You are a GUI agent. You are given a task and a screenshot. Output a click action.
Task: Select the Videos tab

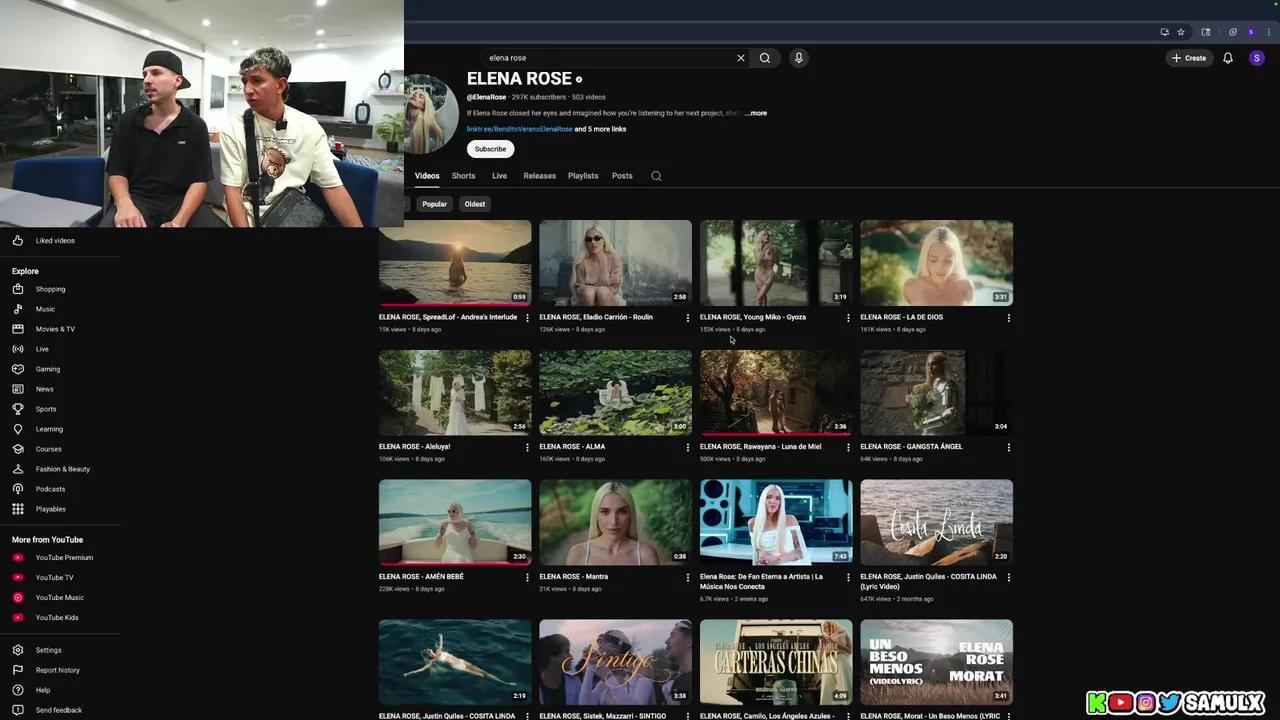click(x=427, y=176)
